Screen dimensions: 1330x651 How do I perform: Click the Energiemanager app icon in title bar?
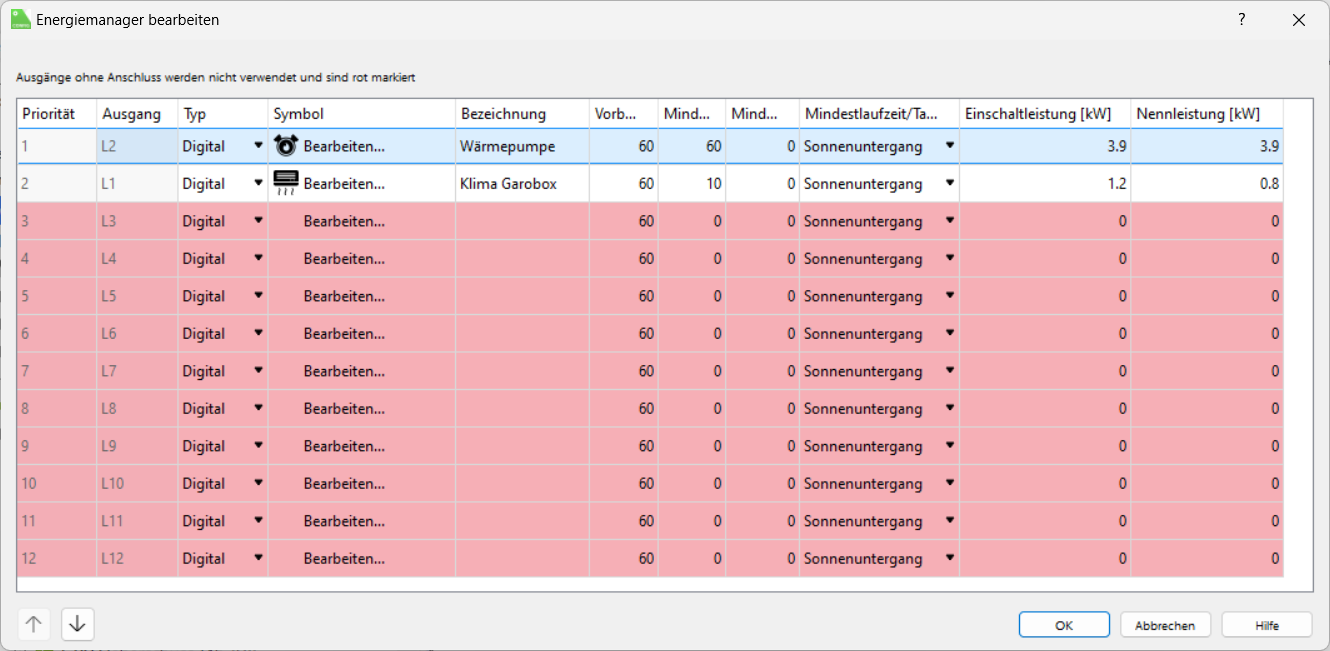pos(20,20)
